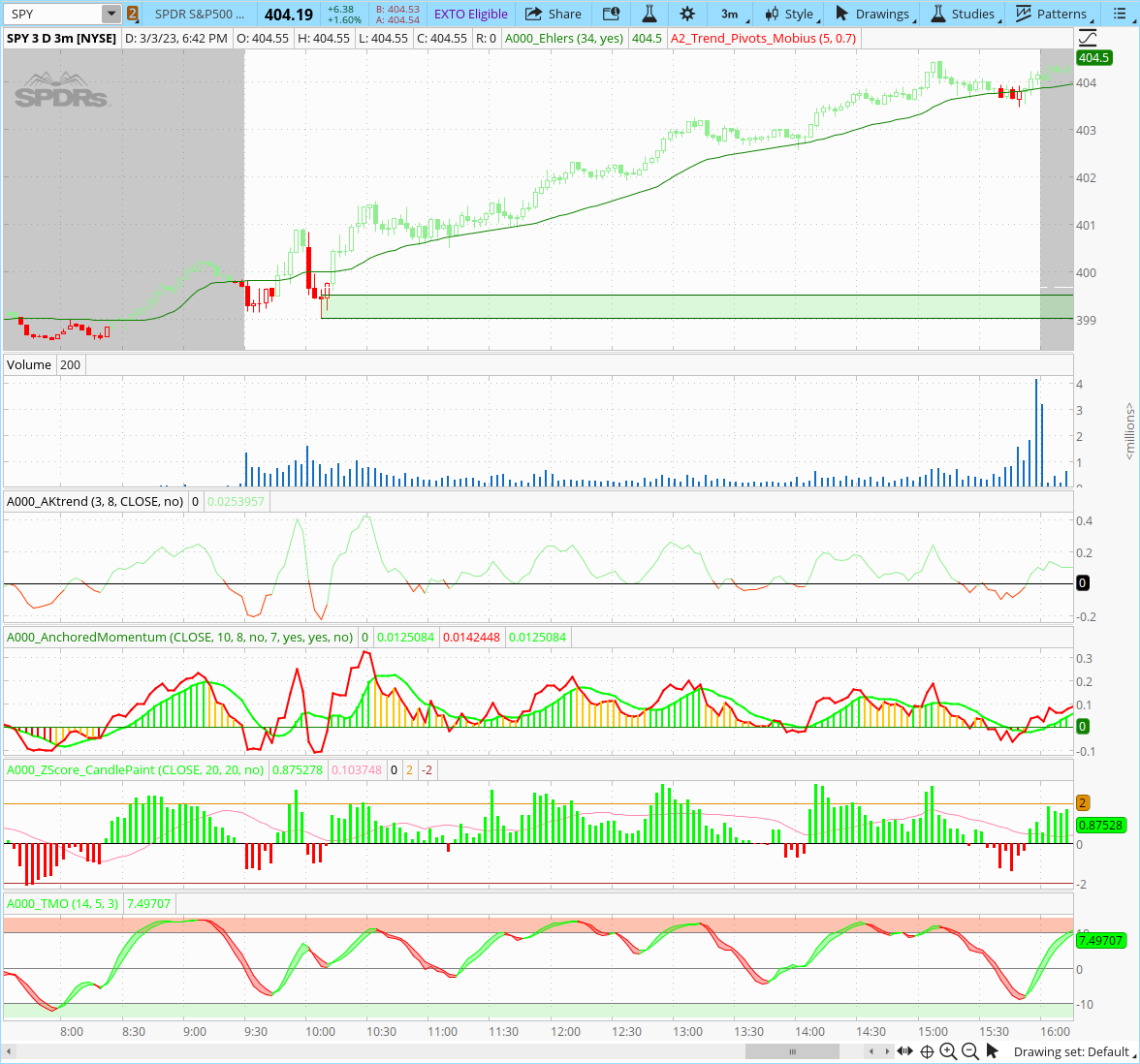The image size is (1140, 1064).
Task: Open chart settings via the gear icon
Action: [687, 14]
